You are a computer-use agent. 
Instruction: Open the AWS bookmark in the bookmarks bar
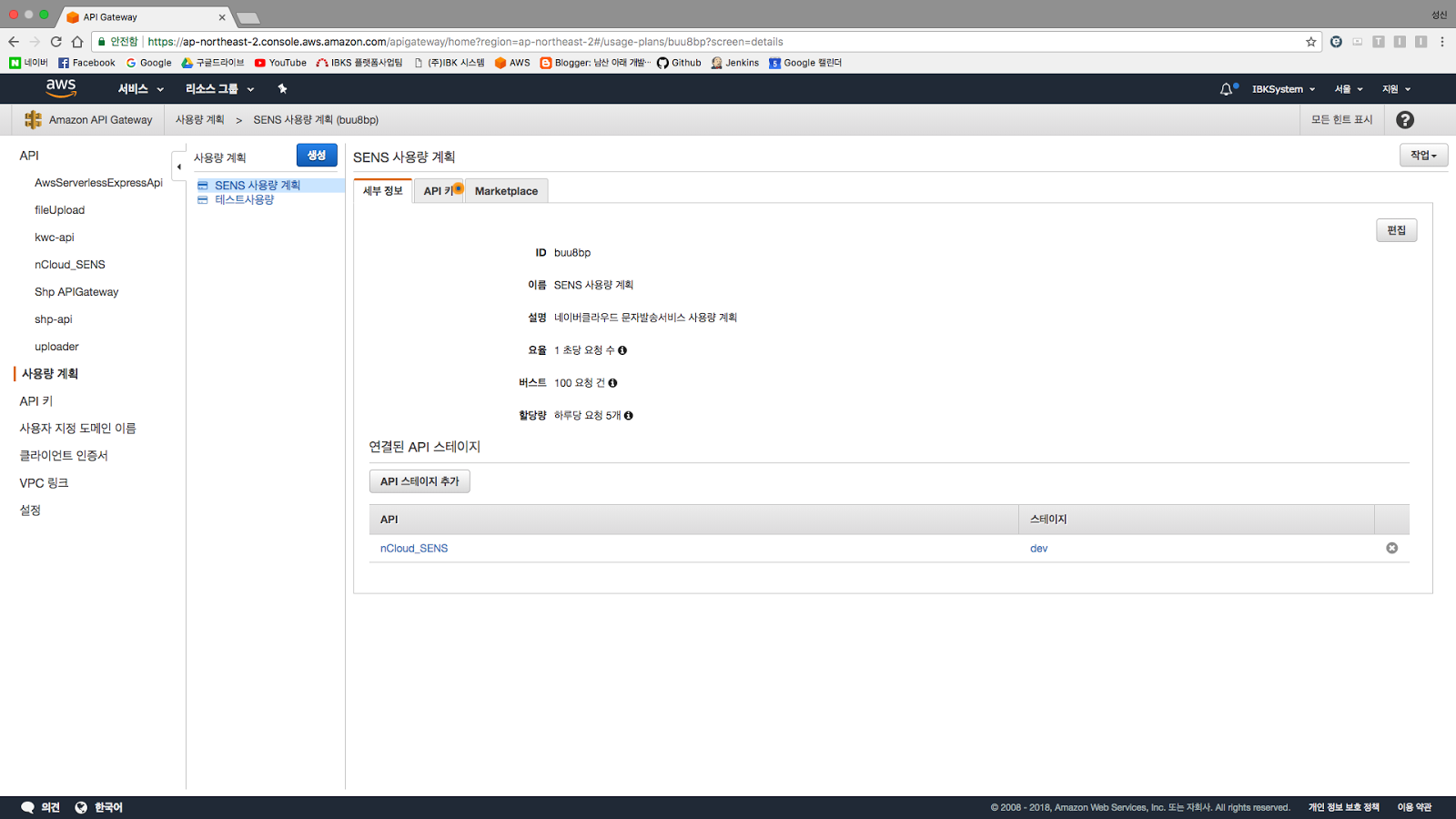point(512,63)
